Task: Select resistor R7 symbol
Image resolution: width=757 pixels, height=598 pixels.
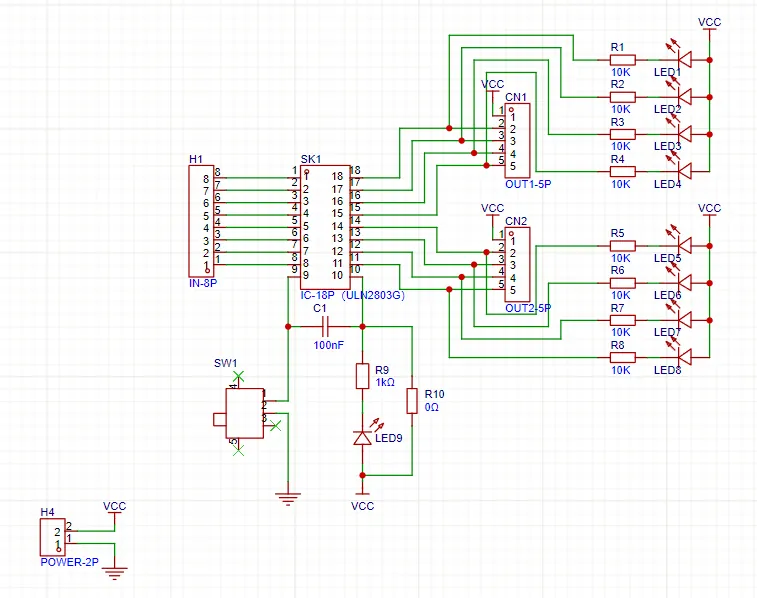Action: [x=623, y=320]
